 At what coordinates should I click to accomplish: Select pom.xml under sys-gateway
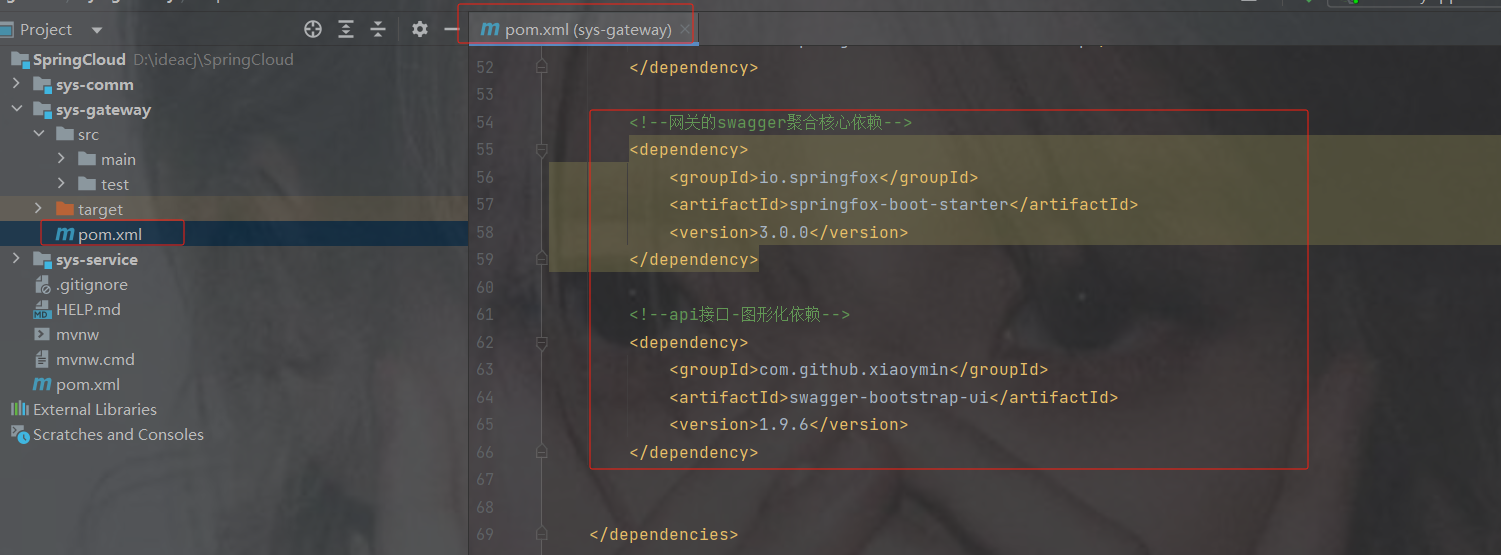tap(234, 234)
